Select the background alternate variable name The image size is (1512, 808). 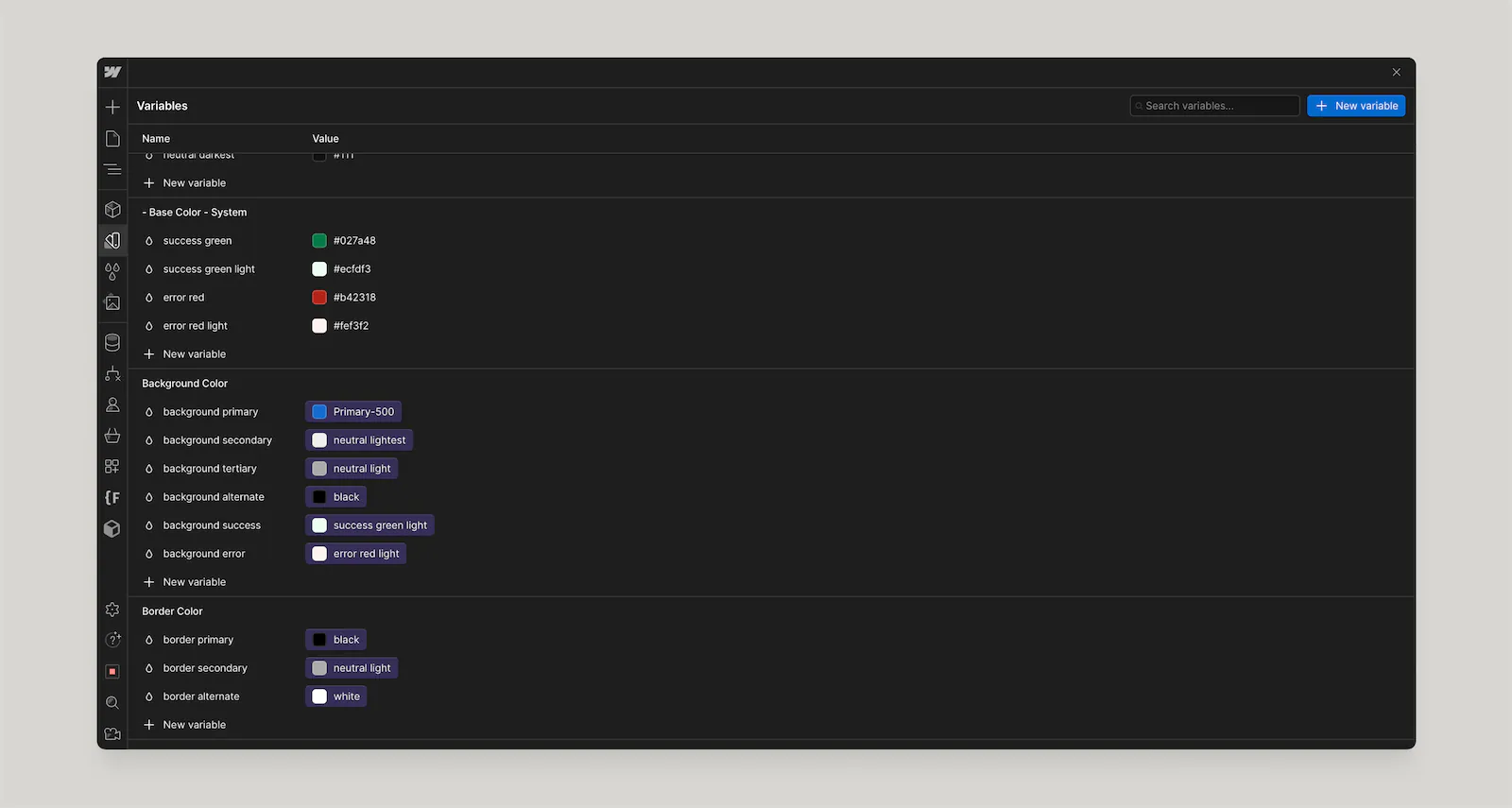click(214, 497)
